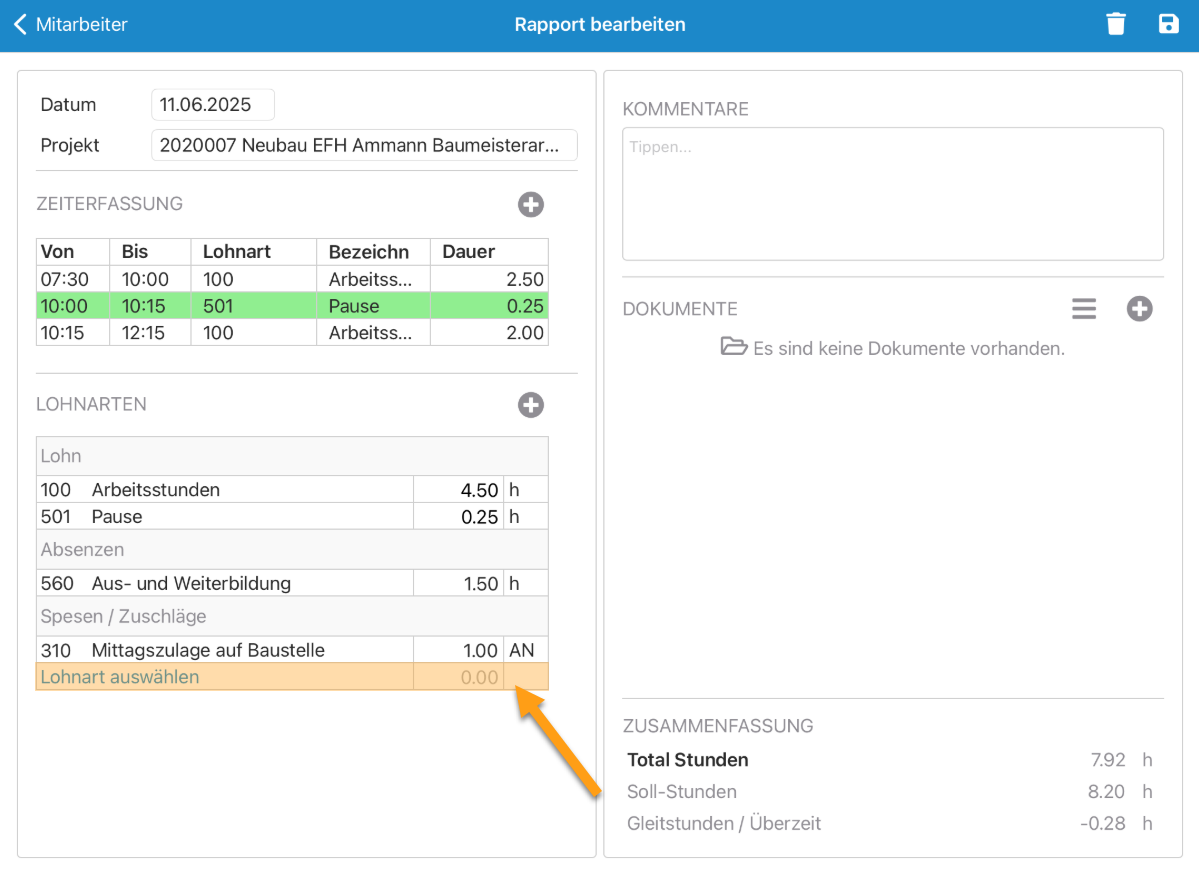This screenshot has width=1199, height=875.
Task: Edit Aus- und Weiterbildung value 1.50
Action: [459, 584]
